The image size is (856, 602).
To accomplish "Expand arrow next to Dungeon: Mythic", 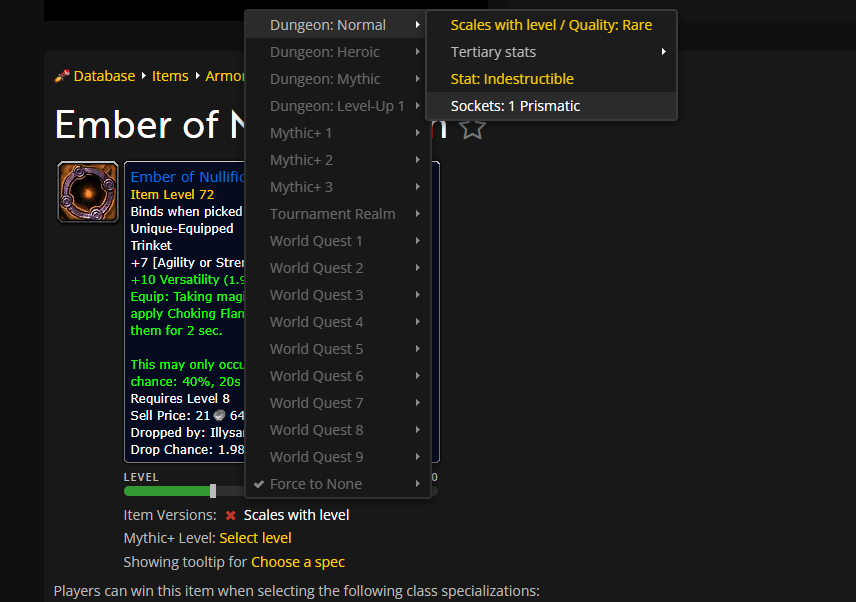I will (417, 79).
